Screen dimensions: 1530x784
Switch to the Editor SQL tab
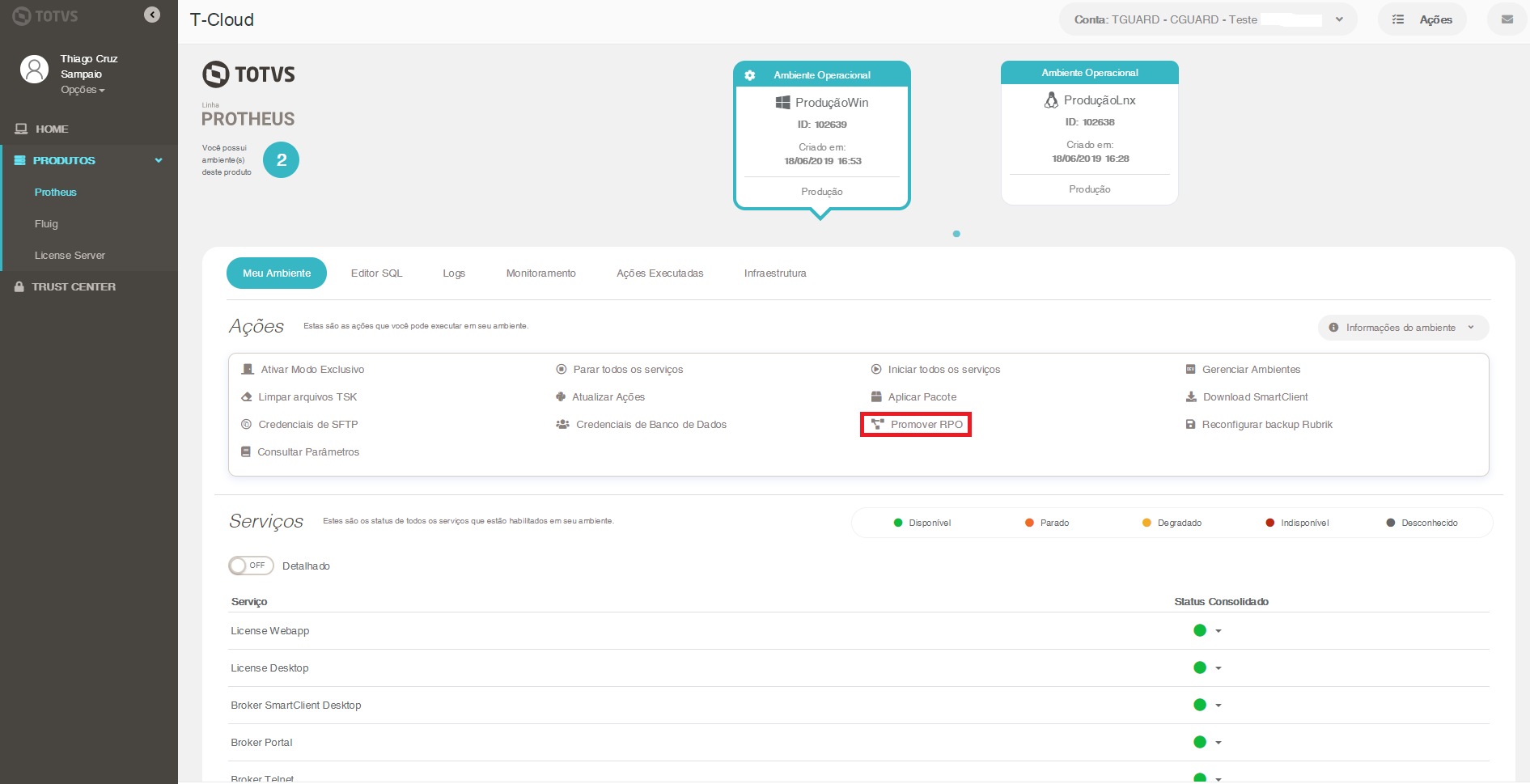pos(376,273)
